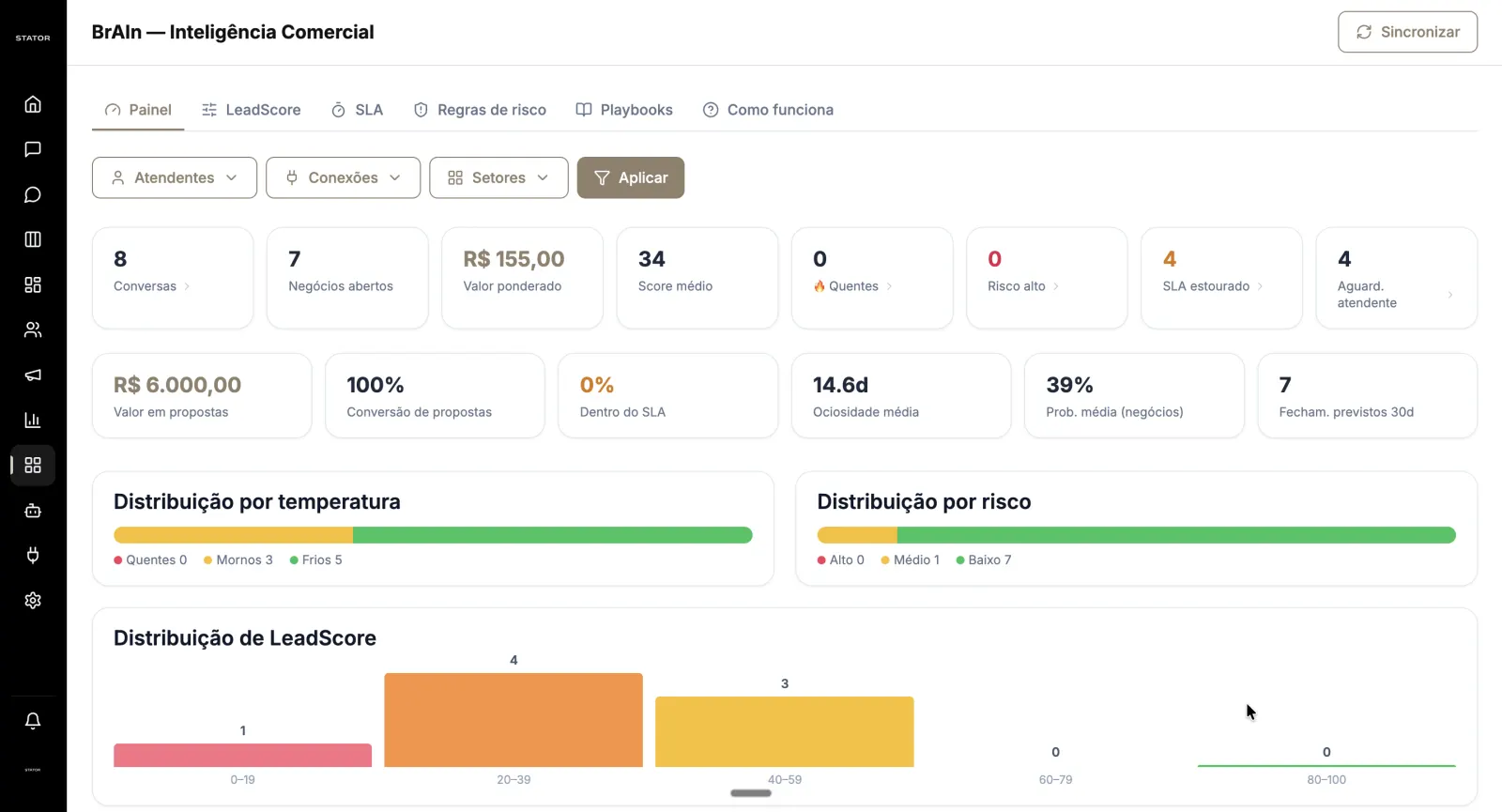Click the orange 20–39 LeadScore bar

click(513, 720)
